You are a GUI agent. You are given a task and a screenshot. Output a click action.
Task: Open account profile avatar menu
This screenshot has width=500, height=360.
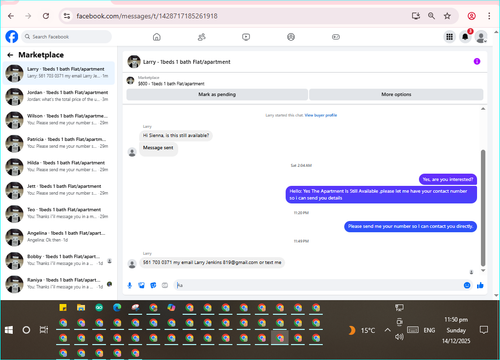pos(481,37)
